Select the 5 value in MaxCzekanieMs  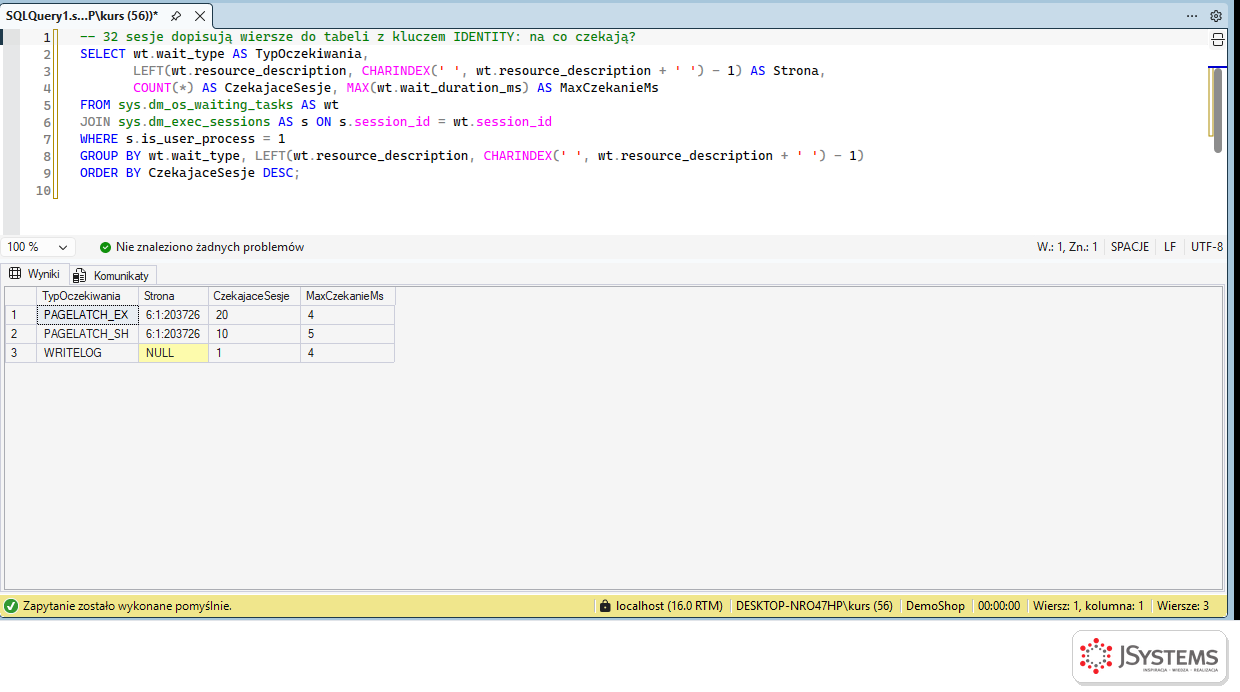pos(347,334)
